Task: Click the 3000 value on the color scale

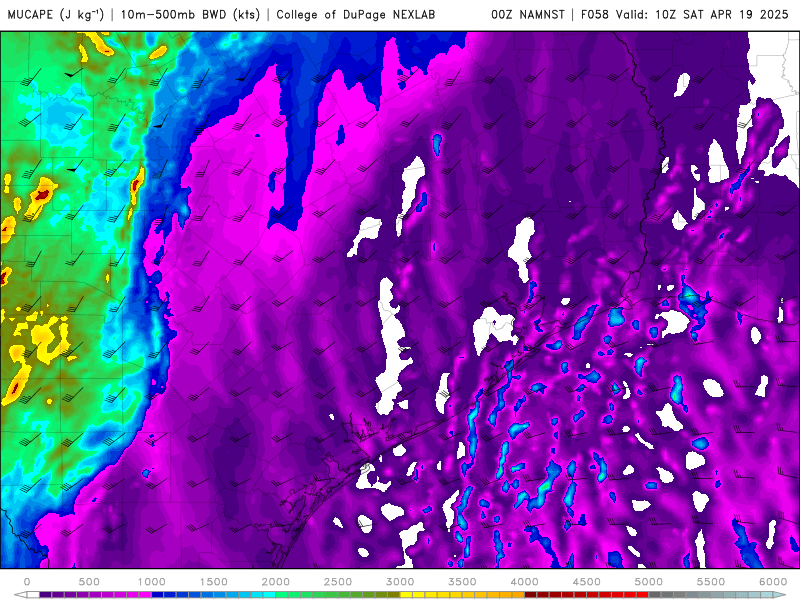Action: coord(400,582)
